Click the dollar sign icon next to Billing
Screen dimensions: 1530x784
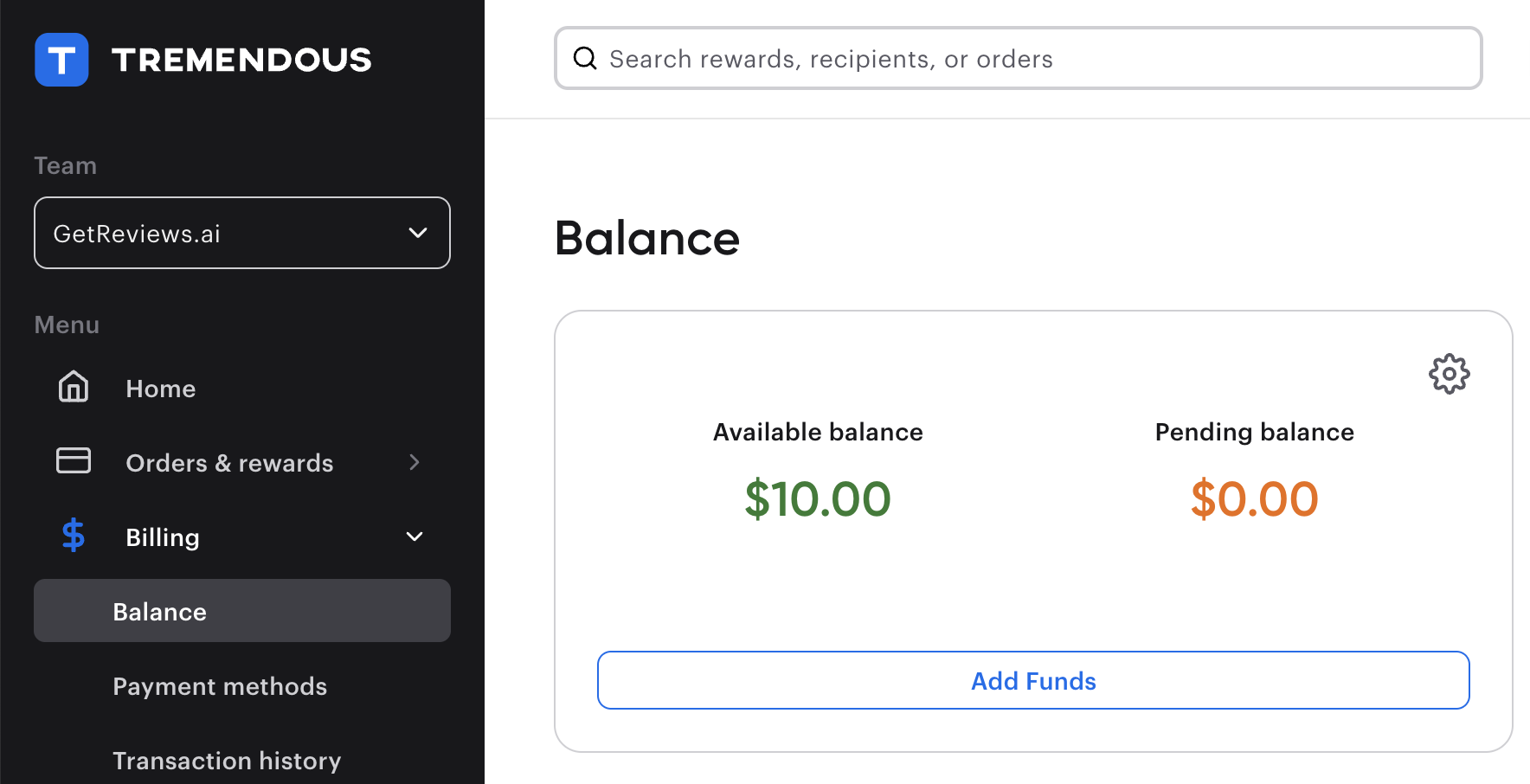pyautogui.click(x=73, y=536)
